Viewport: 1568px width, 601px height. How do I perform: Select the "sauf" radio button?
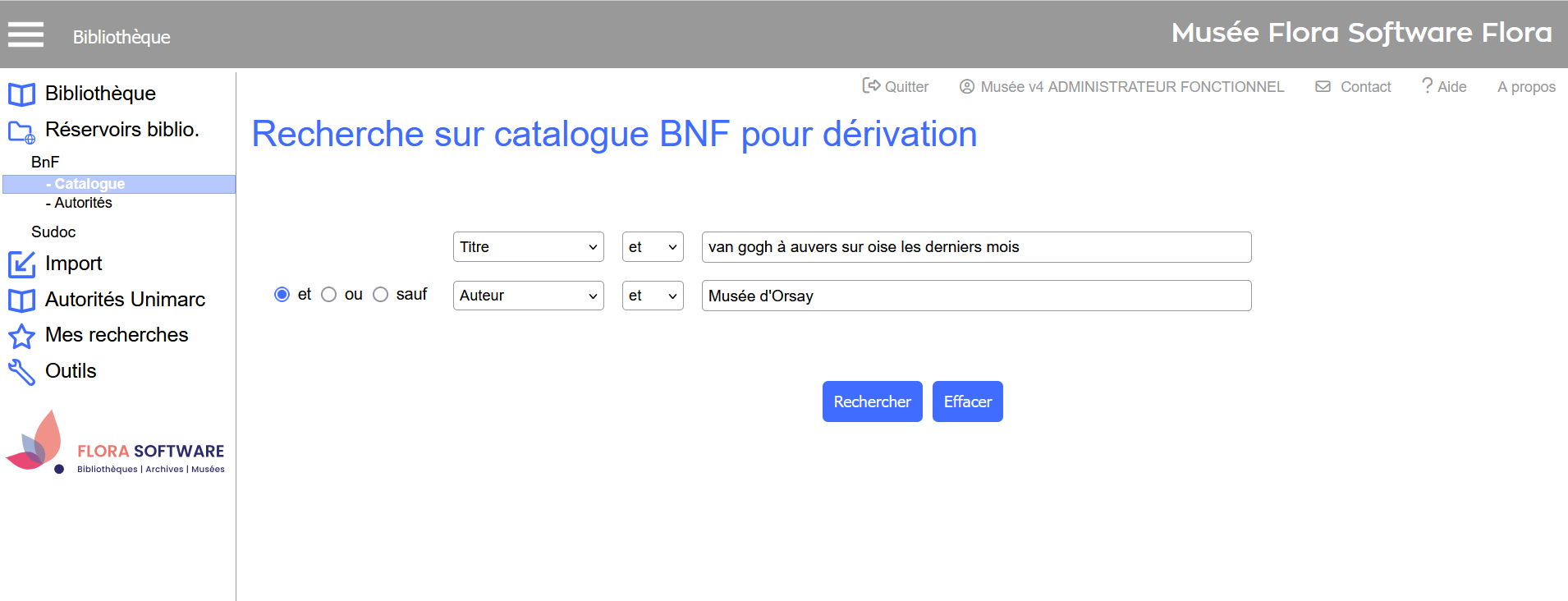pyautogui.click(x=381, y=295)
